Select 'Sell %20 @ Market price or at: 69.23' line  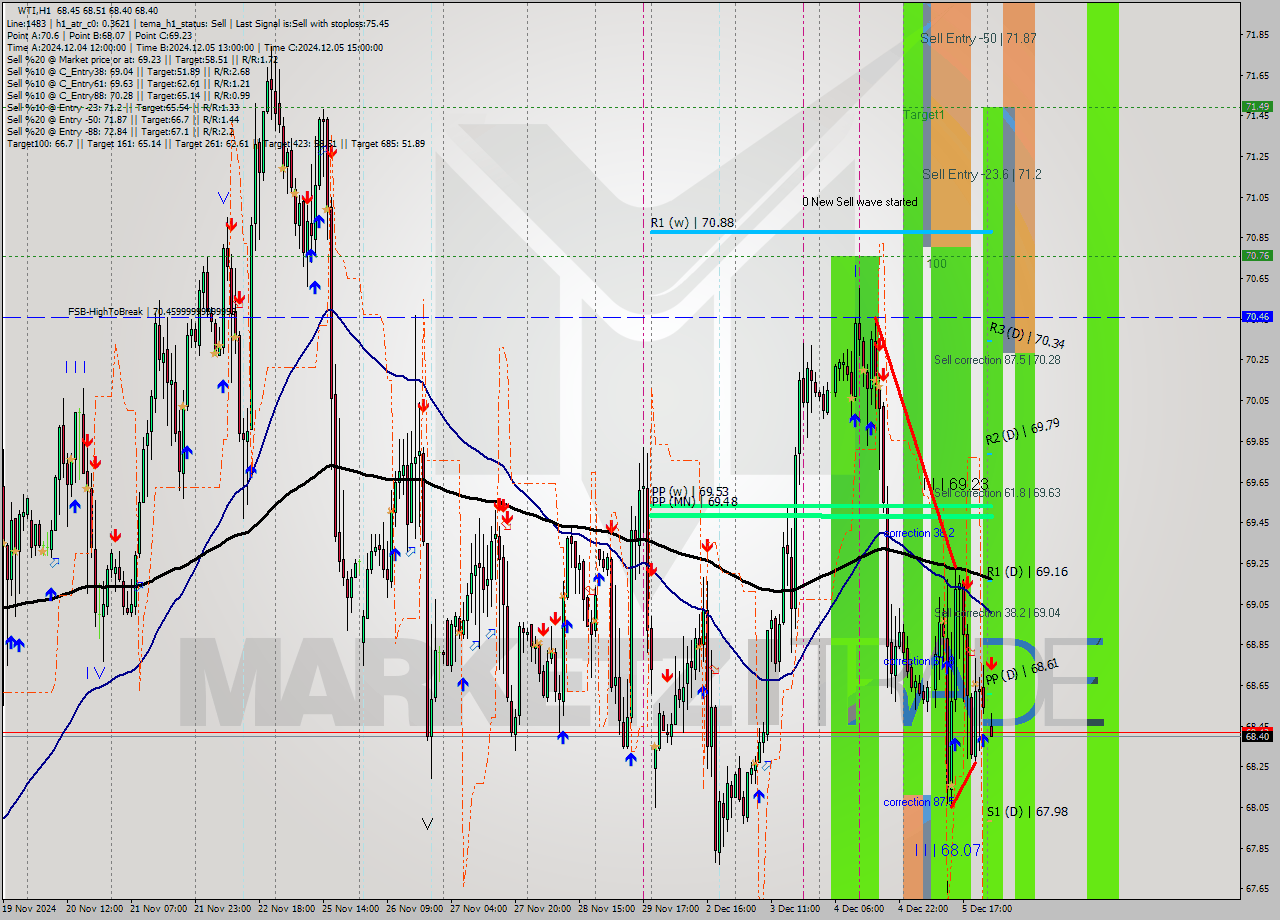(x=142, y=59)
